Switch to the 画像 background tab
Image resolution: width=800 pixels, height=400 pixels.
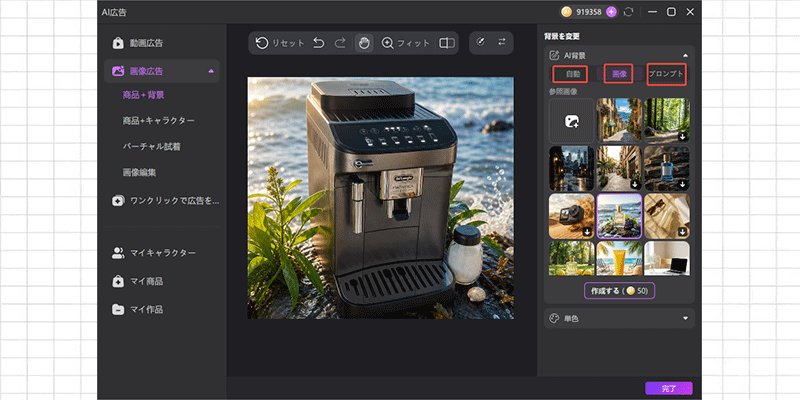618,74
